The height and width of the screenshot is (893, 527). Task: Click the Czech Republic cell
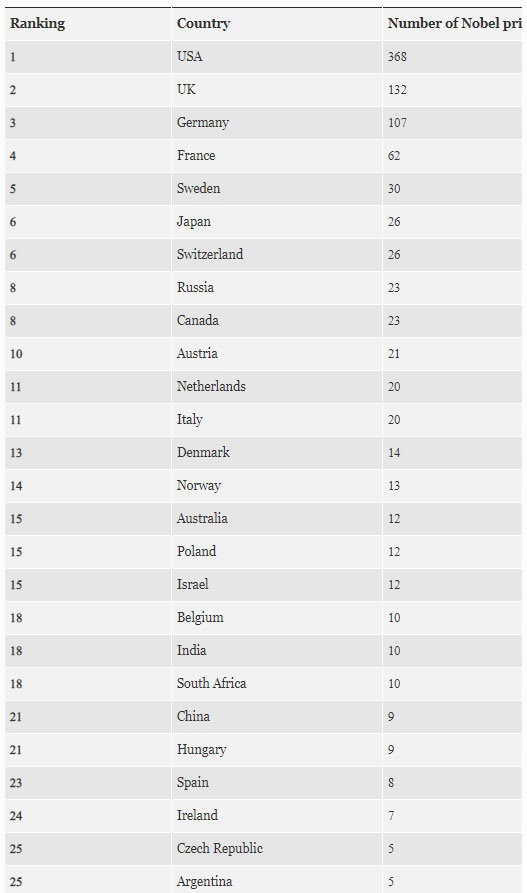[x=276, y=850]
